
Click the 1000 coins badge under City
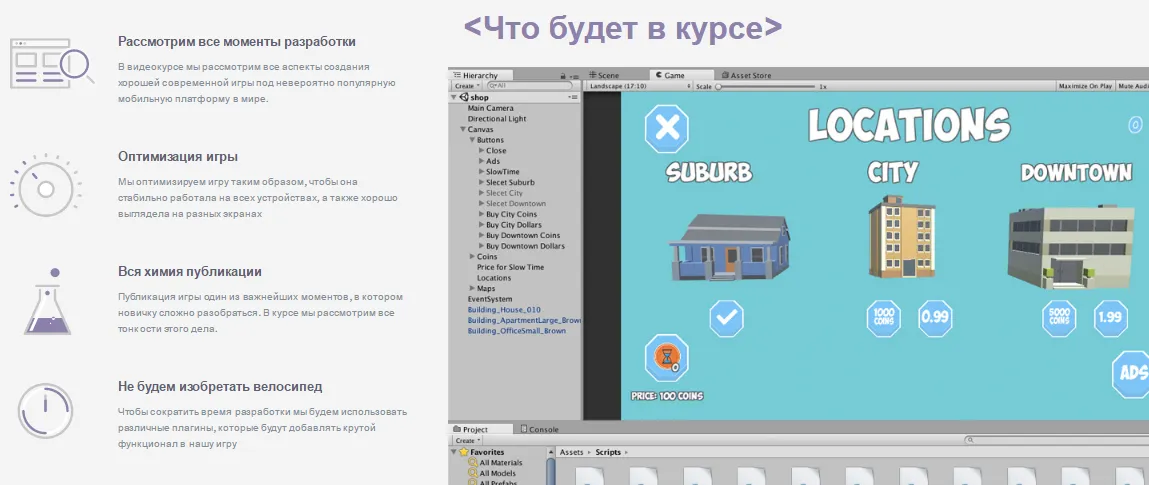[885, 318]
